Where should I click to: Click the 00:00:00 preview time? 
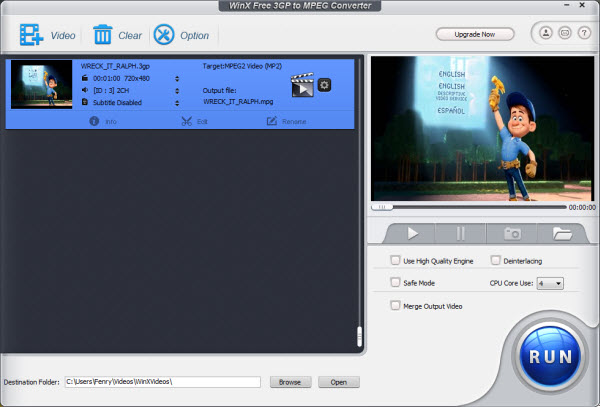click(582, 207)
